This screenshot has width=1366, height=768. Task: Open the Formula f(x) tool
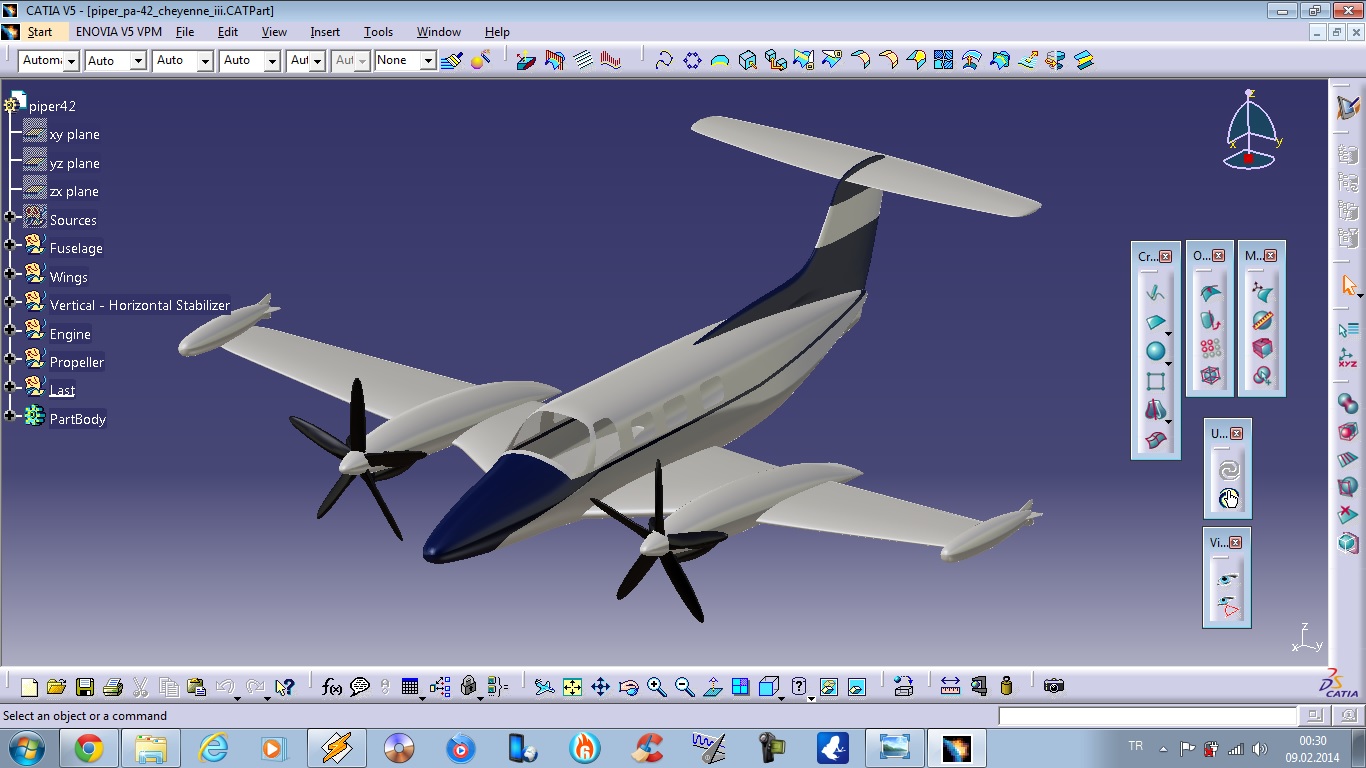[332, 687]
